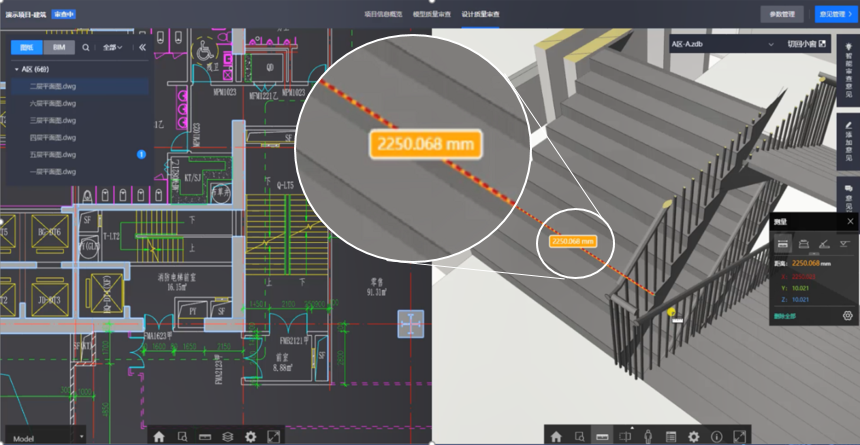Click the measure ruler icon in drawing toolbar
The width and height of the screenshot is (860, 445).
(204, 436)
